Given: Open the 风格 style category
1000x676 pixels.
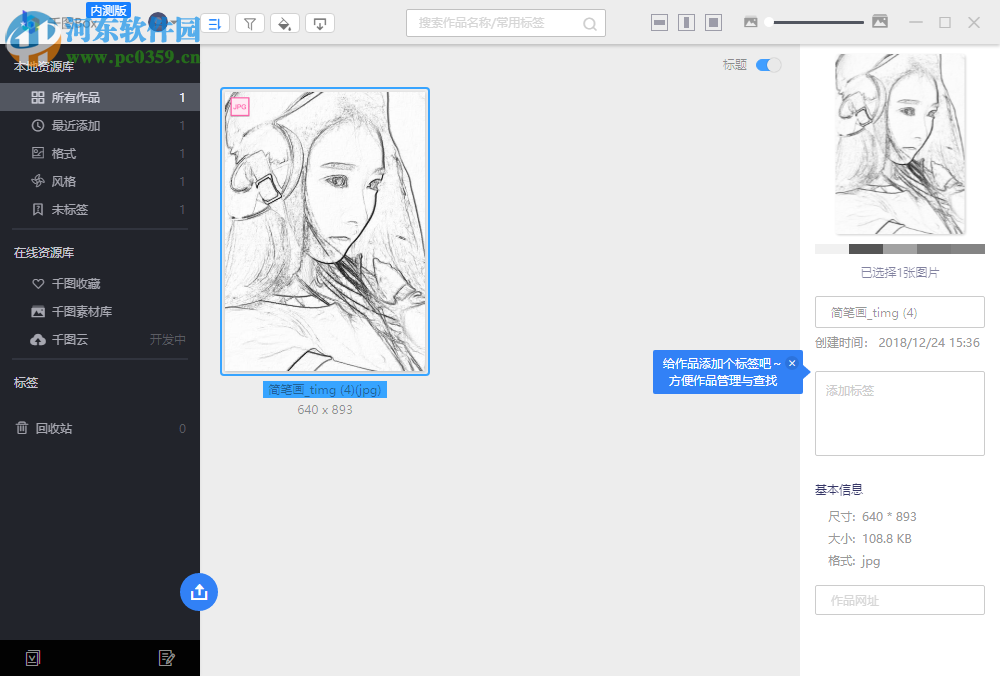Looking at the screenshot, I should coord(99,182).
